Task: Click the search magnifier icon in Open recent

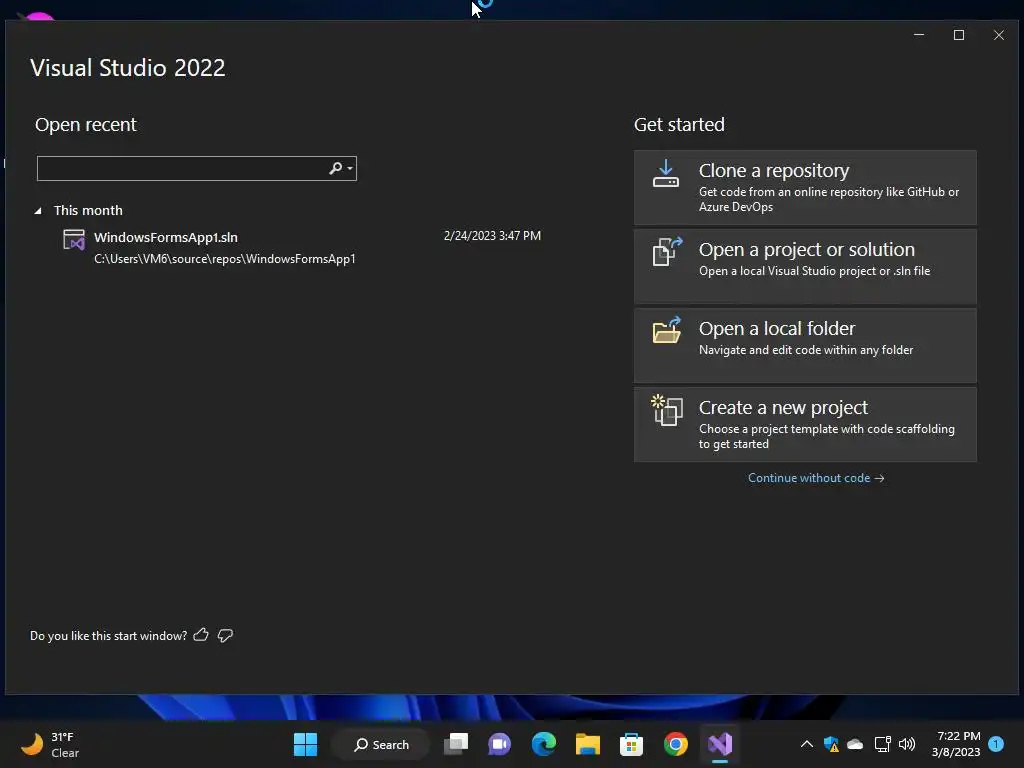Action: (335, 168)
